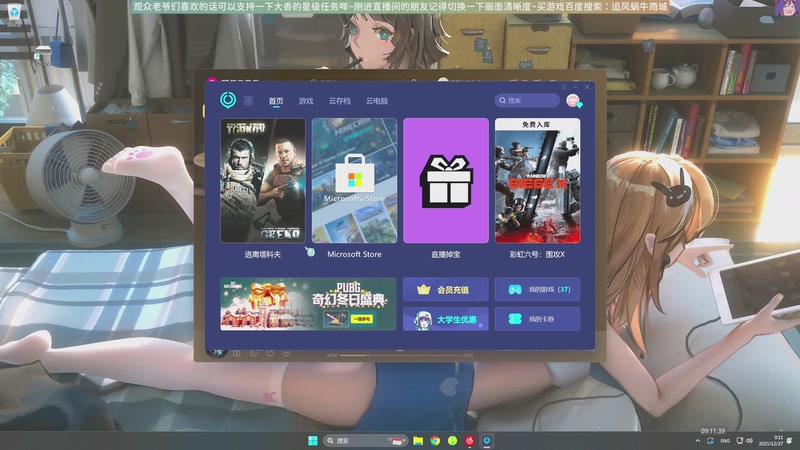Viewport: 800px width, 450px height.
Task: Click the gamepad icon on 我的游戏
Action: tap(515, 289)
